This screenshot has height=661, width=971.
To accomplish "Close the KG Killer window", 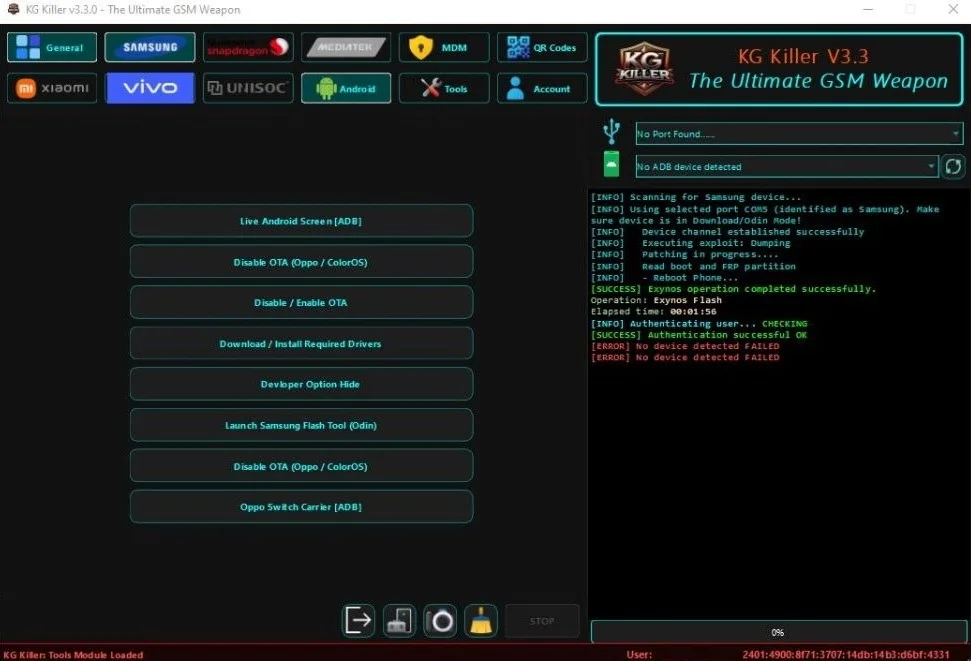I will (x=953, y=9).
